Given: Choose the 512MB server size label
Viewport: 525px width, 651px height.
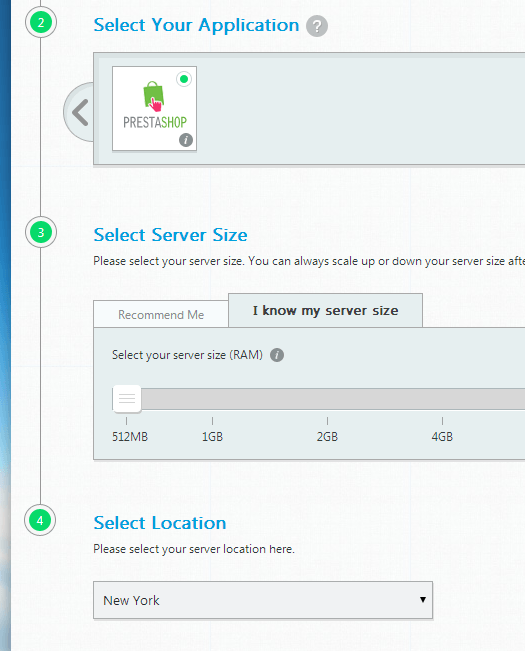Looking at the screenshot, I should [130, 437].
